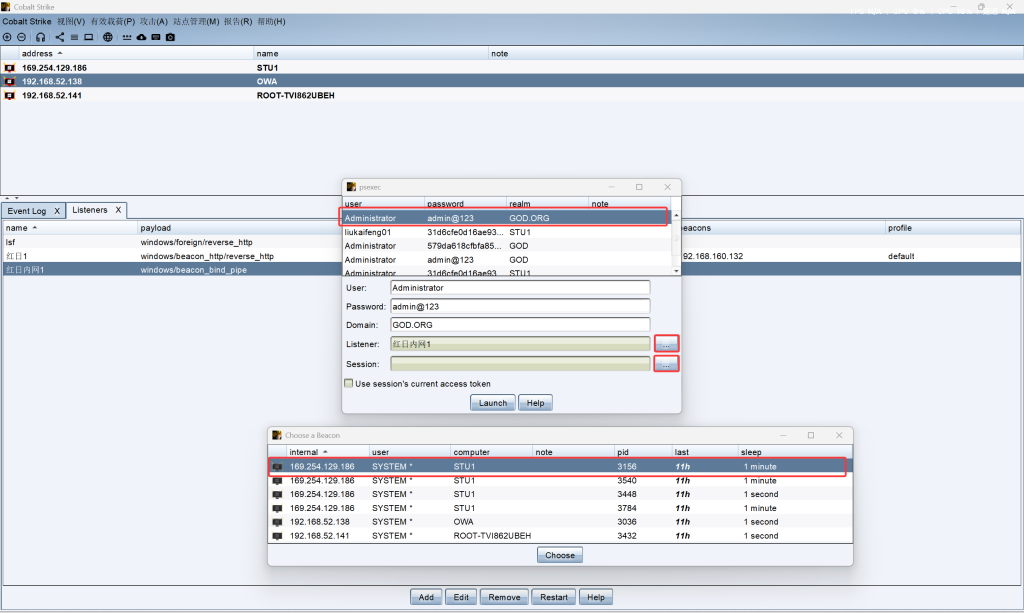Open the 攻击(A) menu
Screen dimensions: 1024x613
click(153, 22)
